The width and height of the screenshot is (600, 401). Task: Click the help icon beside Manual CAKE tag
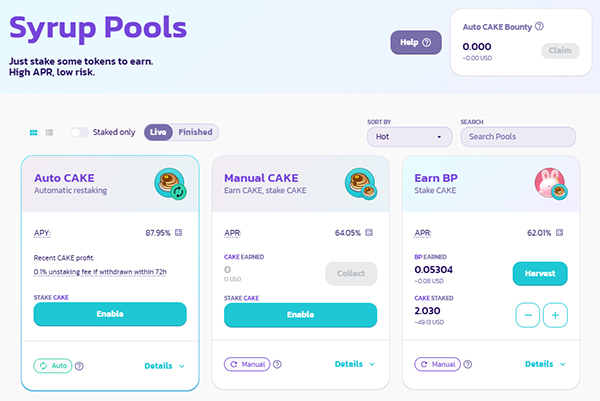coord(277,364)
